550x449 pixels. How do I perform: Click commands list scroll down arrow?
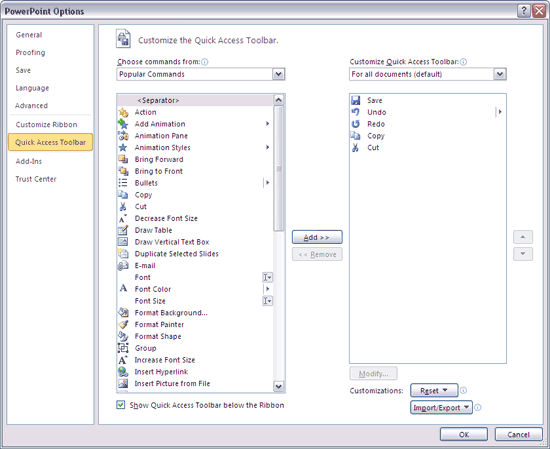(279, 386)
